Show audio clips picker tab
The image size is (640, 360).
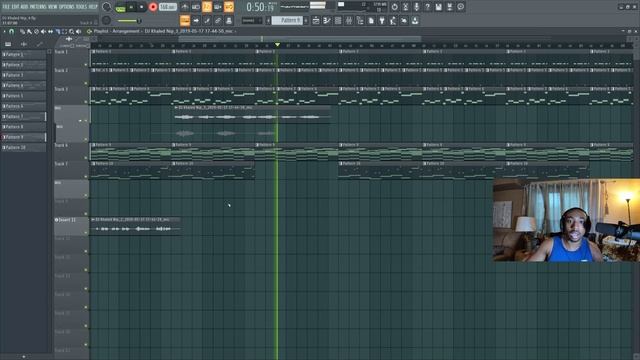point(24,44)
